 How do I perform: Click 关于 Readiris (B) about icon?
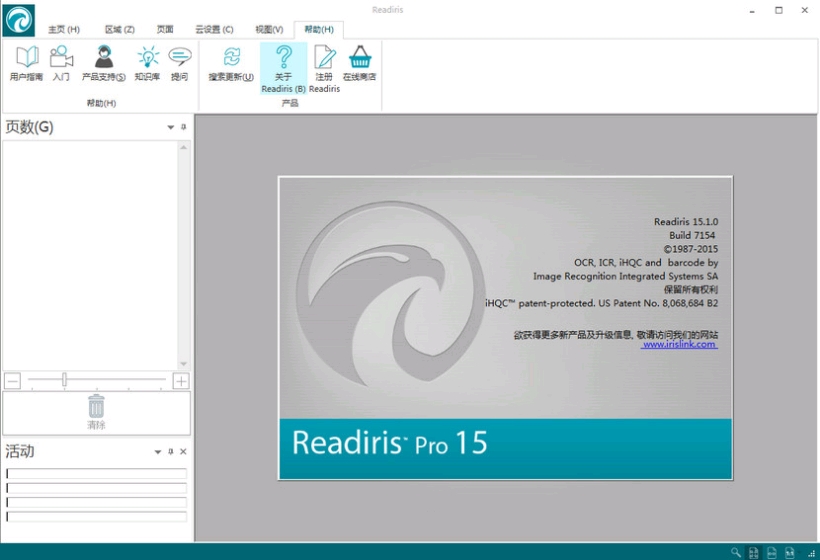pyautogui.click(x=283, y=68)
